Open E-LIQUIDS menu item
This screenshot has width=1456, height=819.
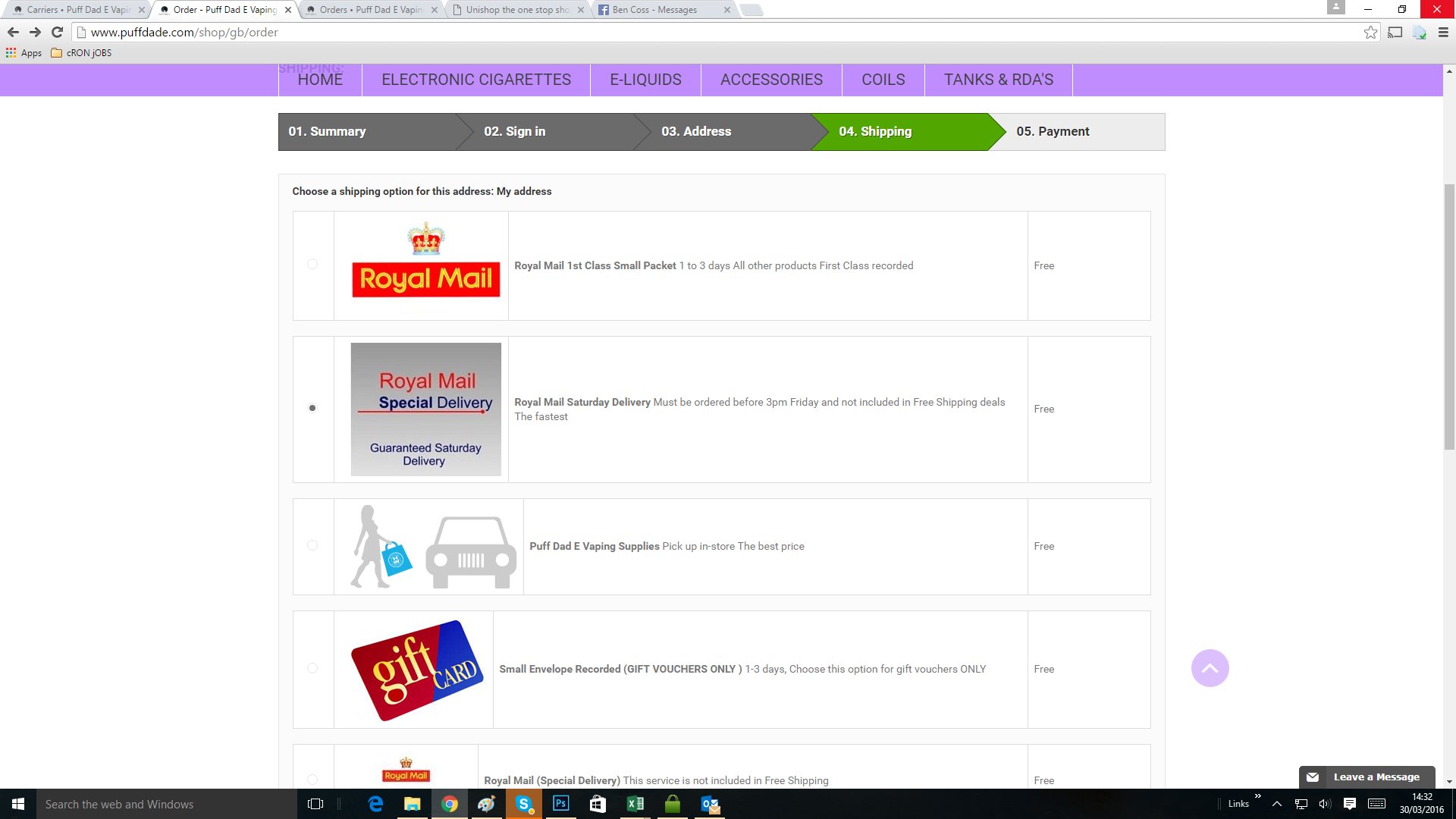pyautogui.click(x=645, y=80)
